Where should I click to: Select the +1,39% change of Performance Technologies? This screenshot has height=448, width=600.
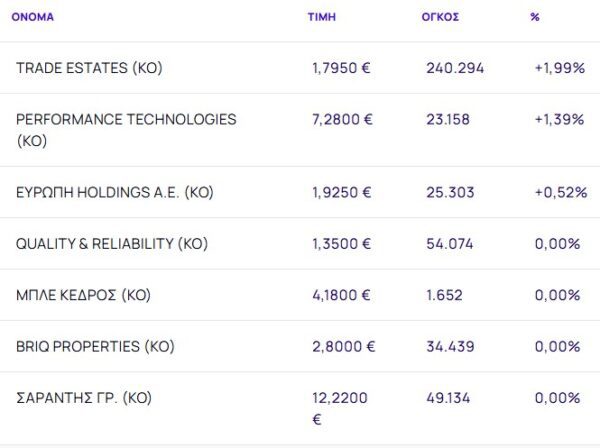point(558,119)
